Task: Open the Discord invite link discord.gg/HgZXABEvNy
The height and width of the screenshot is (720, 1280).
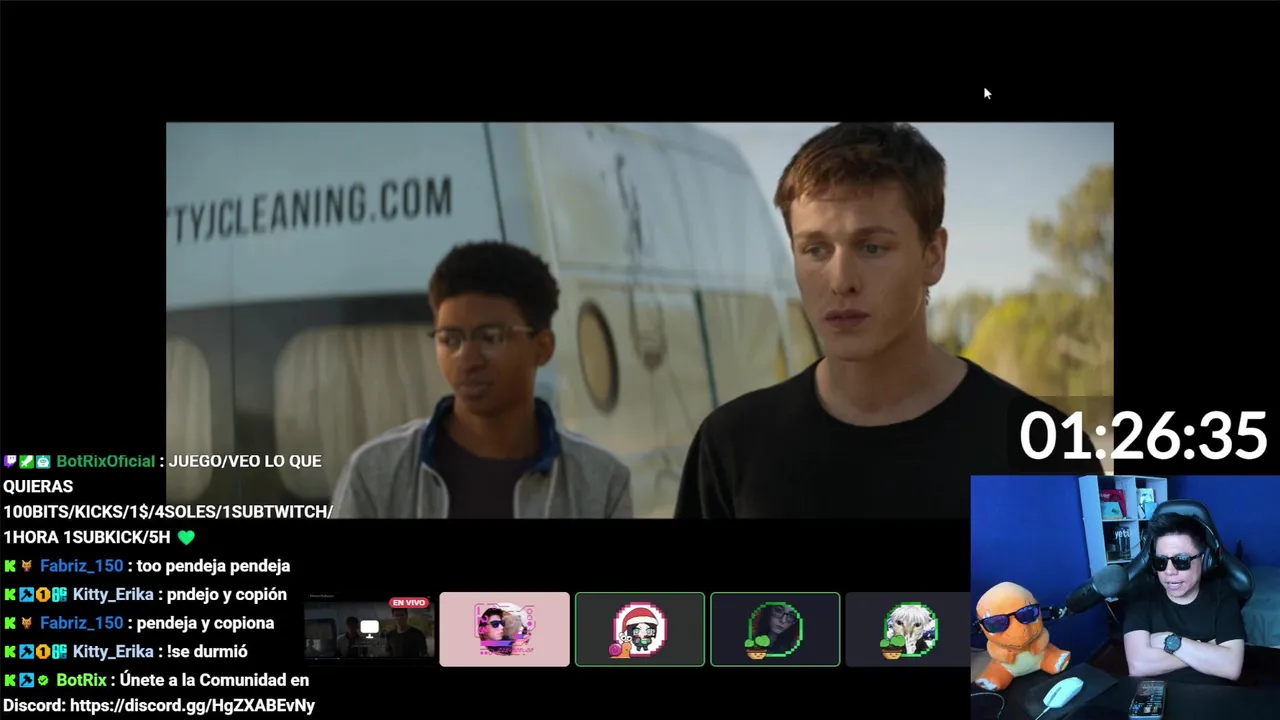Action: [192, 705]
